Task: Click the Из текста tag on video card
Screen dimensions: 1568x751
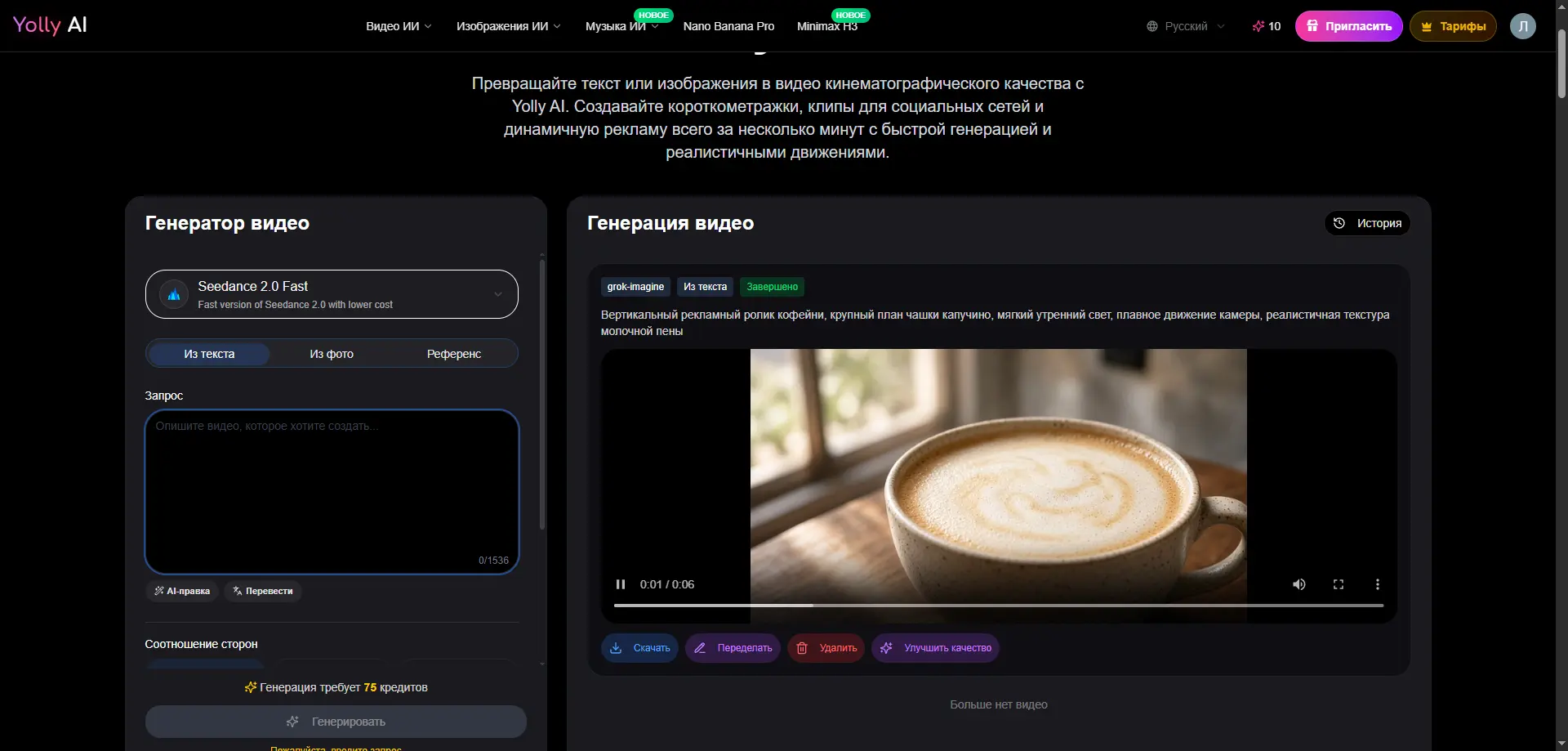Action: tap(705, 287)
